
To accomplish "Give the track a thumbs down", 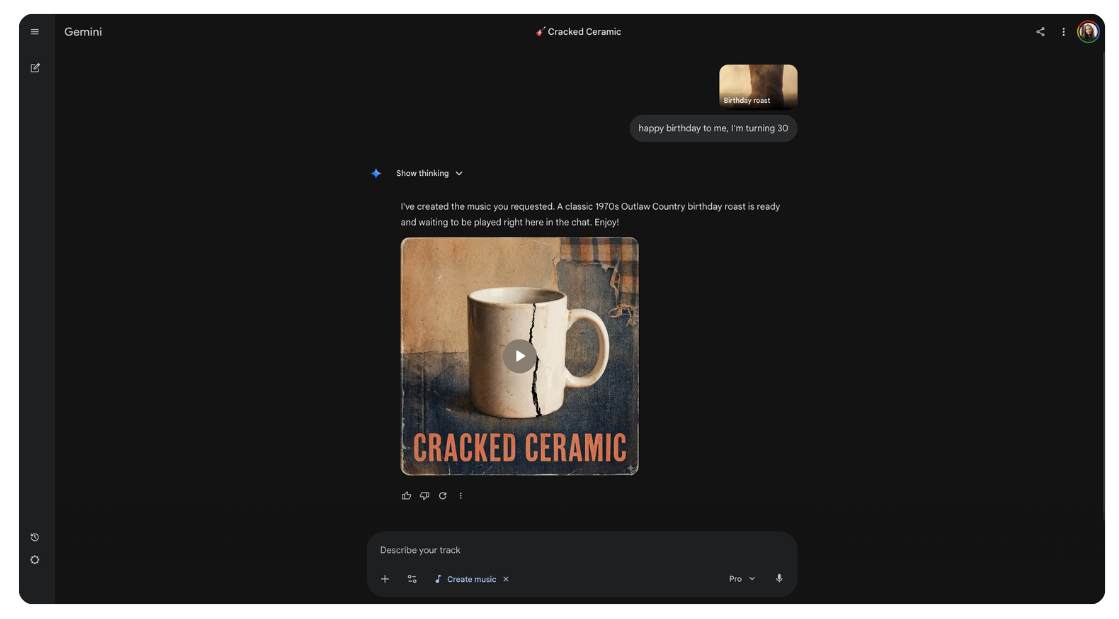I will click(x=424, y=495).
